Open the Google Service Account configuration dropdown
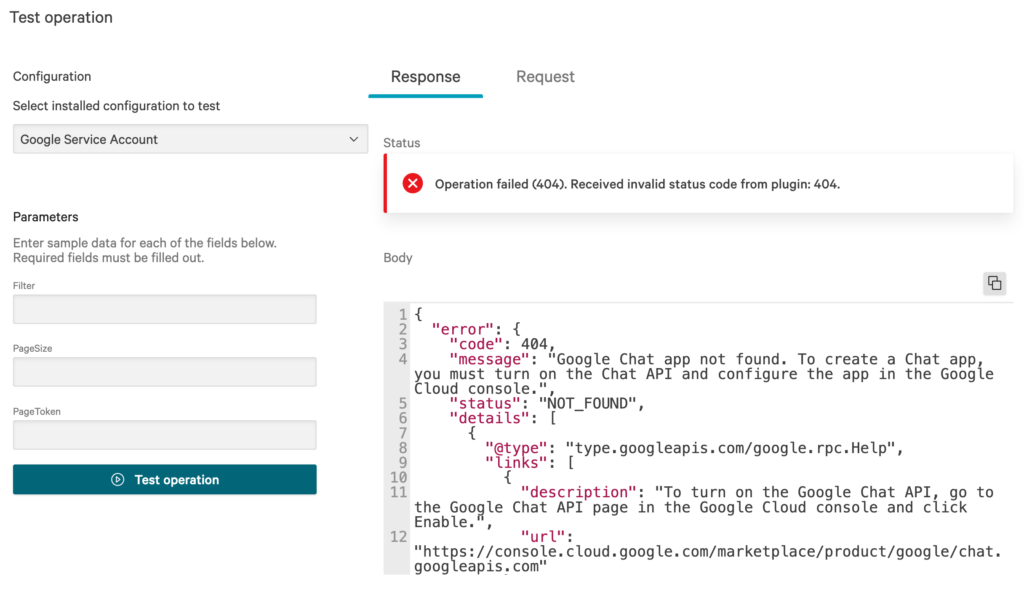This screenshot has width=1024, height=589. [x=190, y=139]
